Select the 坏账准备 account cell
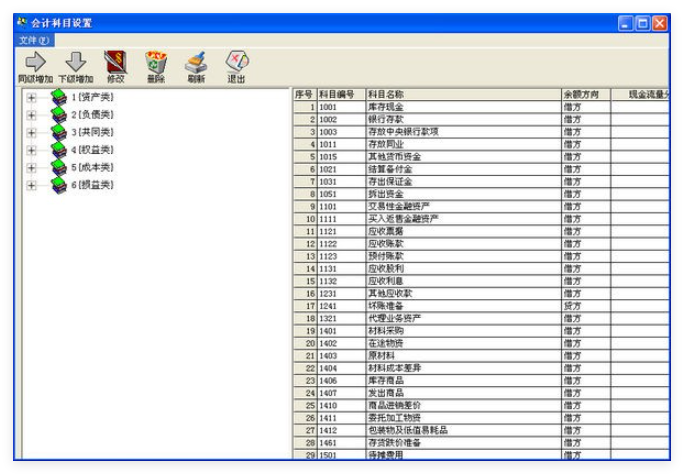Viewport: 684px width, 474px height. tap(463, 306)
